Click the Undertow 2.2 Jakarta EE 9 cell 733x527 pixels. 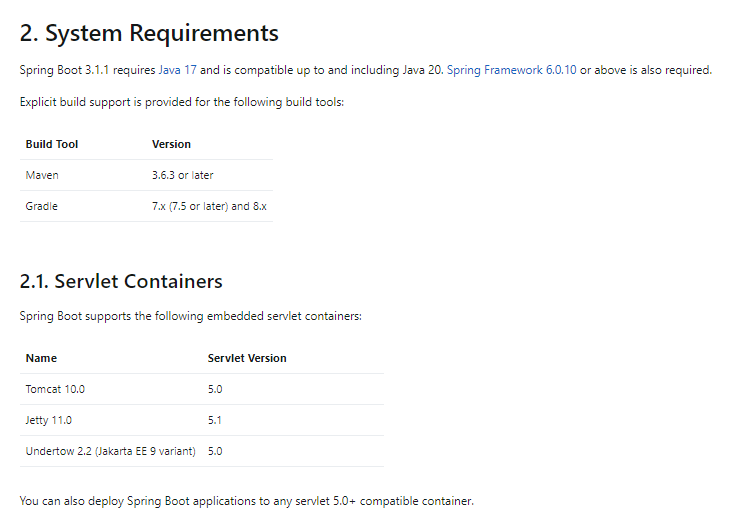pyautogui.click(x=110, y=451)
